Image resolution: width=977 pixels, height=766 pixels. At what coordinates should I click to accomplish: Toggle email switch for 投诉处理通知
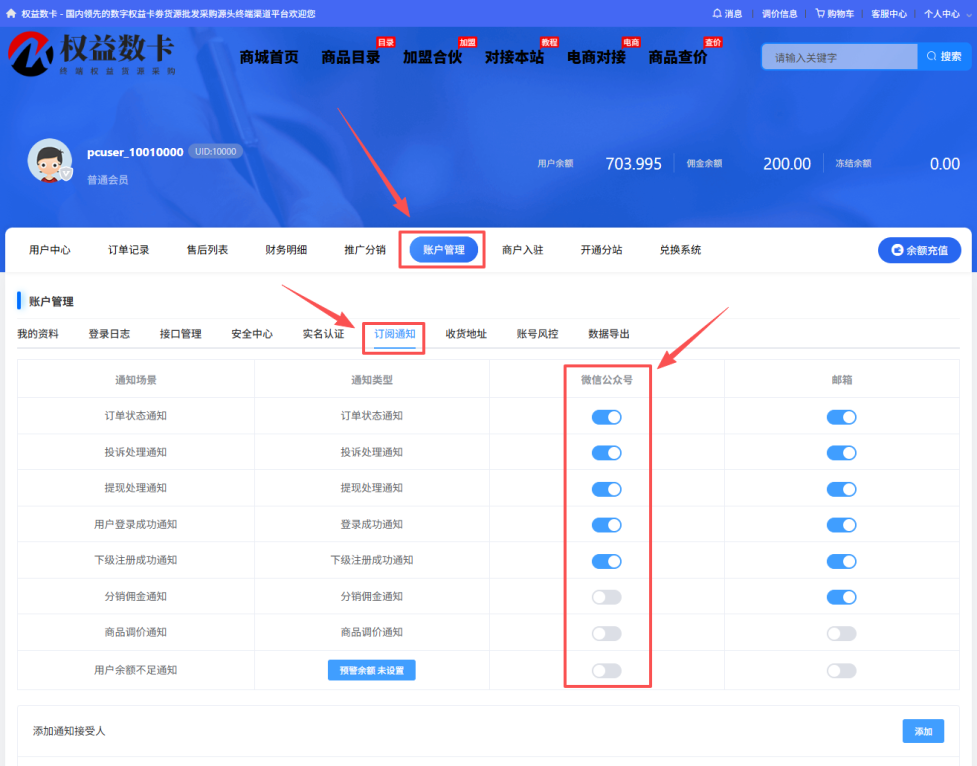click(841, 453)
